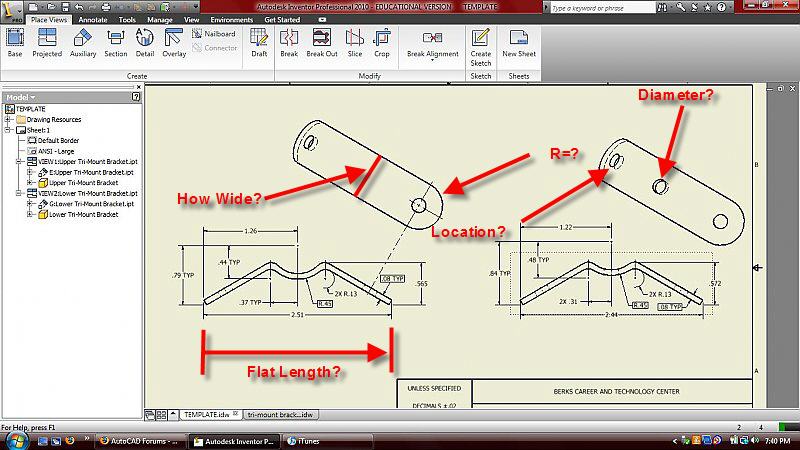Image resolution: width=800 pixels, height=450 pixels.
Task: Open the Tools ribbon tab
Action: 127,20
